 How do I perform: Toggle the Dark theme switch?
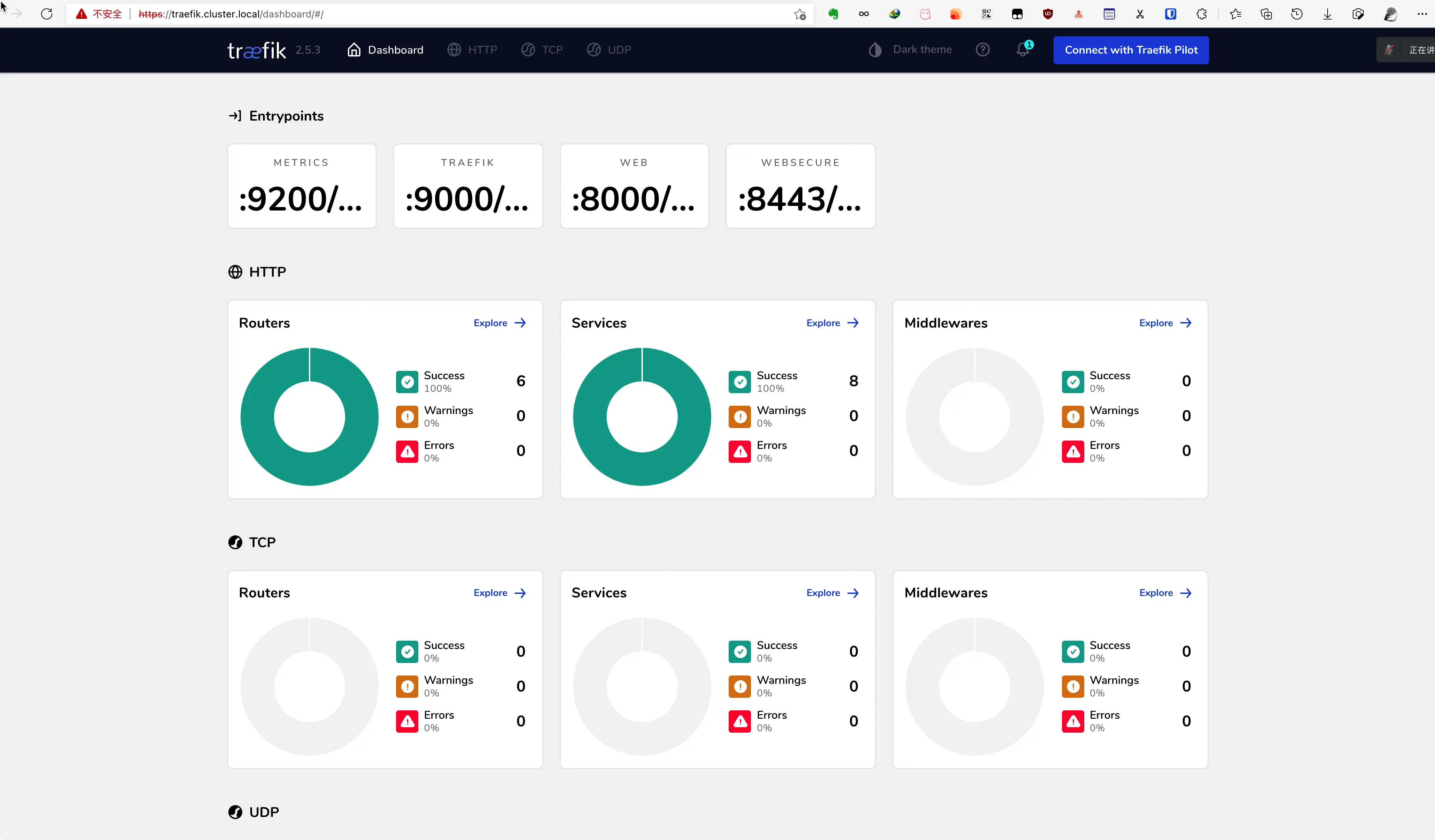pos(875,49)
